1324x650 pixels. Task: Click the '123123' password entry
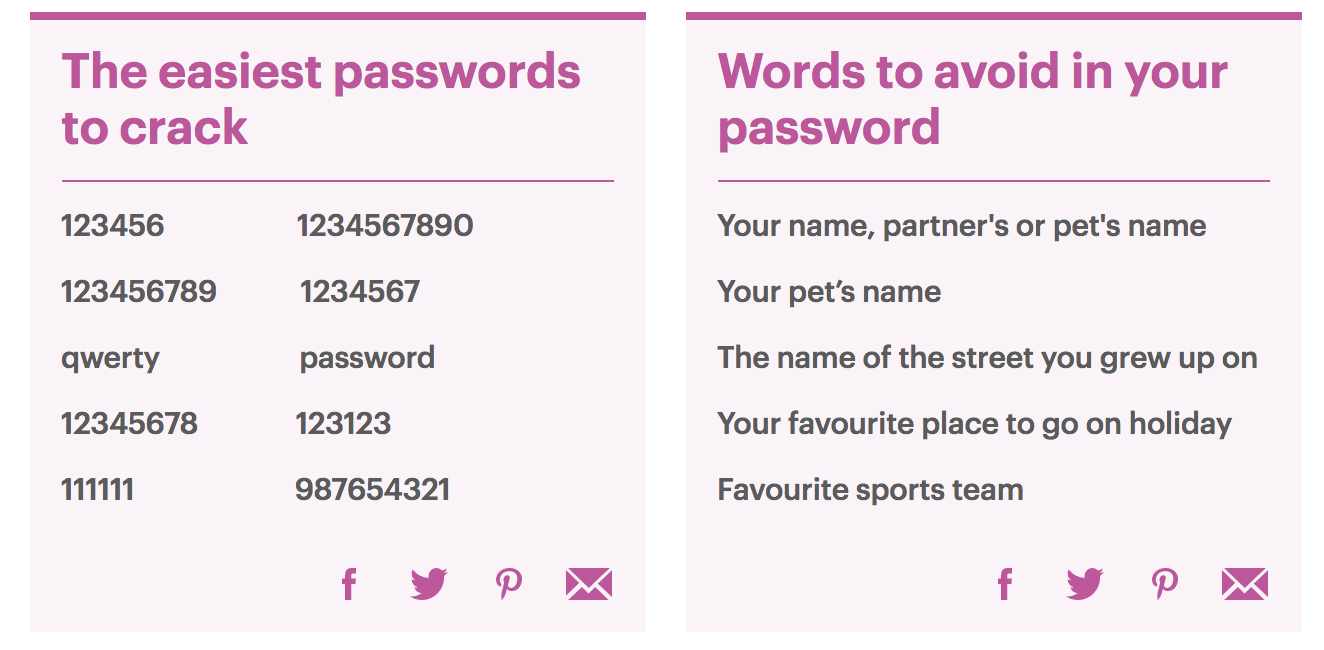[343, 424]
